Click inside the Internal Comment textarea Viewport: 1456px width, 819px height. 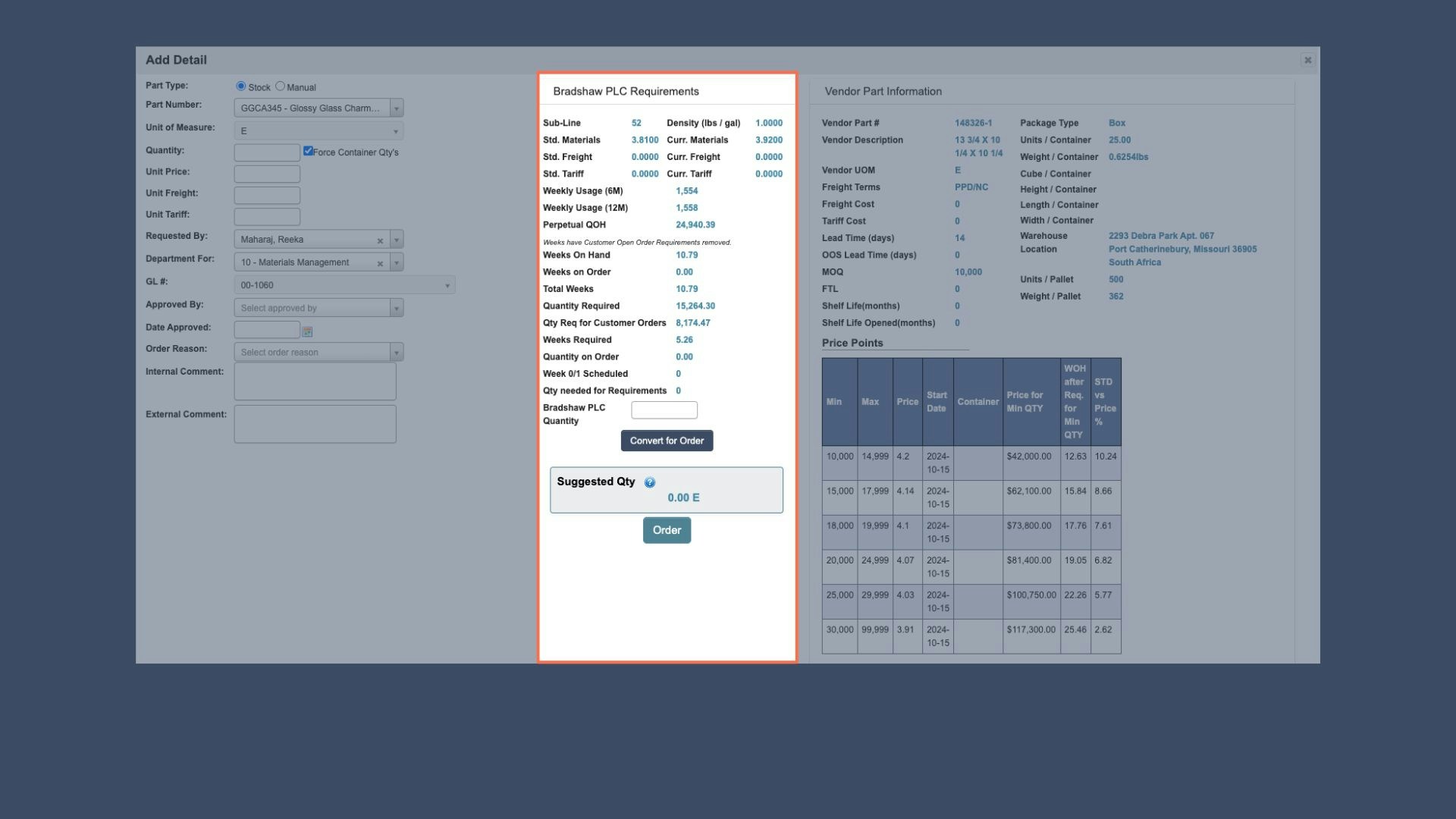point(315,381)
